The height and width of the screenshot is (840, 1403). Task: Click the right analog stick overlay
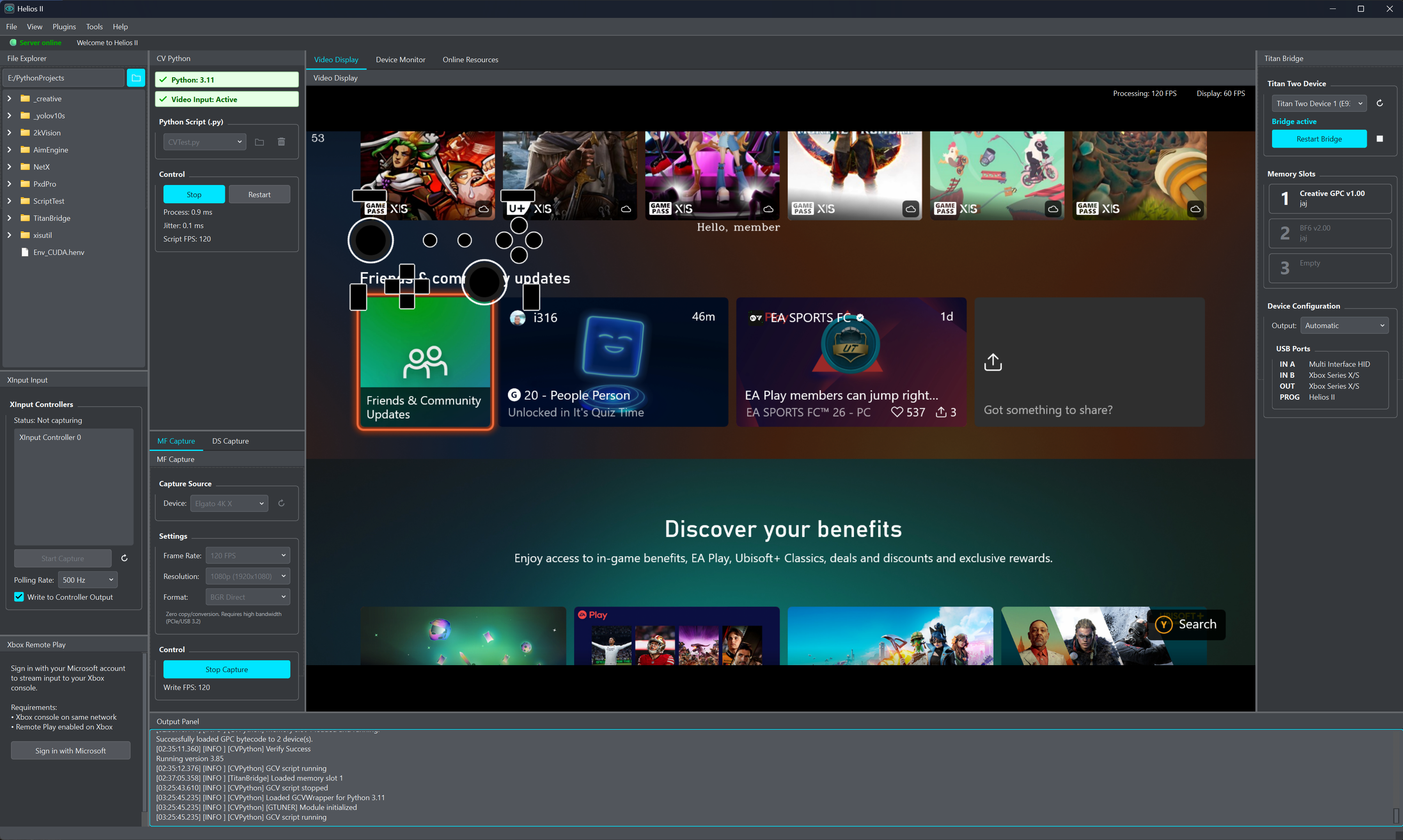point(484,282)
